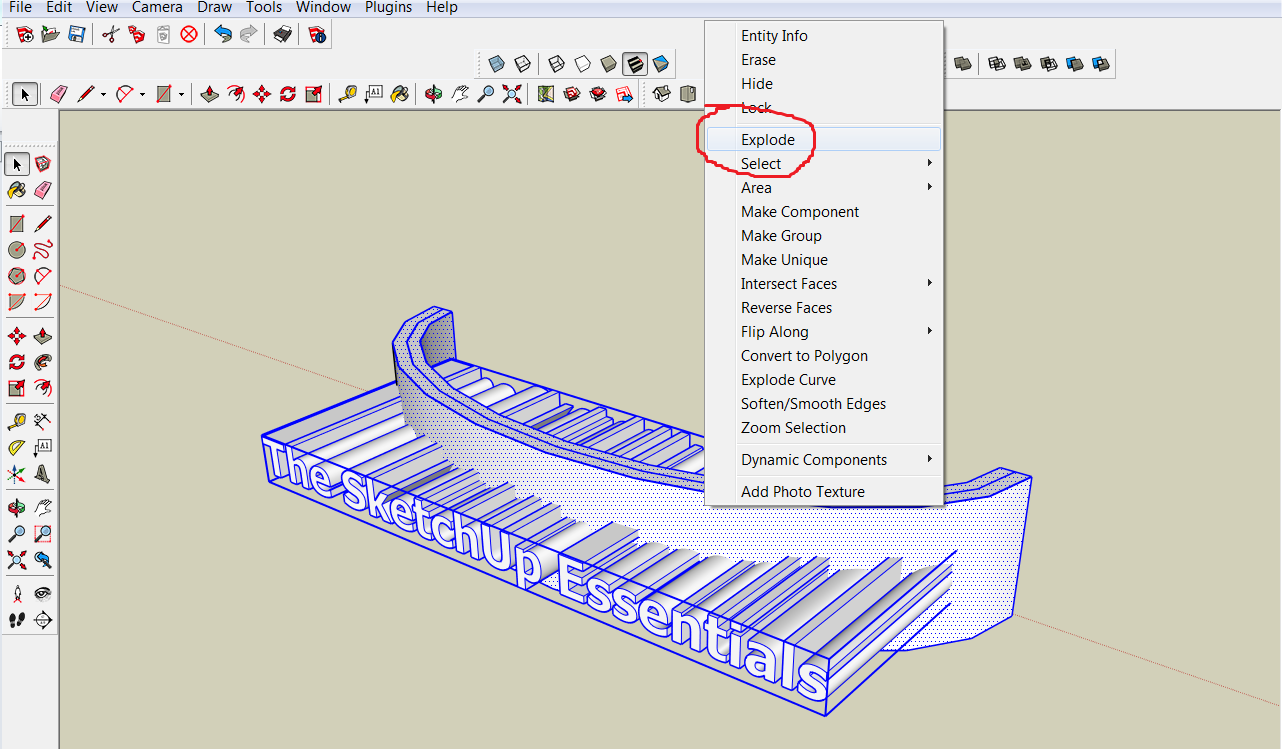
Task: Select the Axes tool
Action: coord(17,473)
